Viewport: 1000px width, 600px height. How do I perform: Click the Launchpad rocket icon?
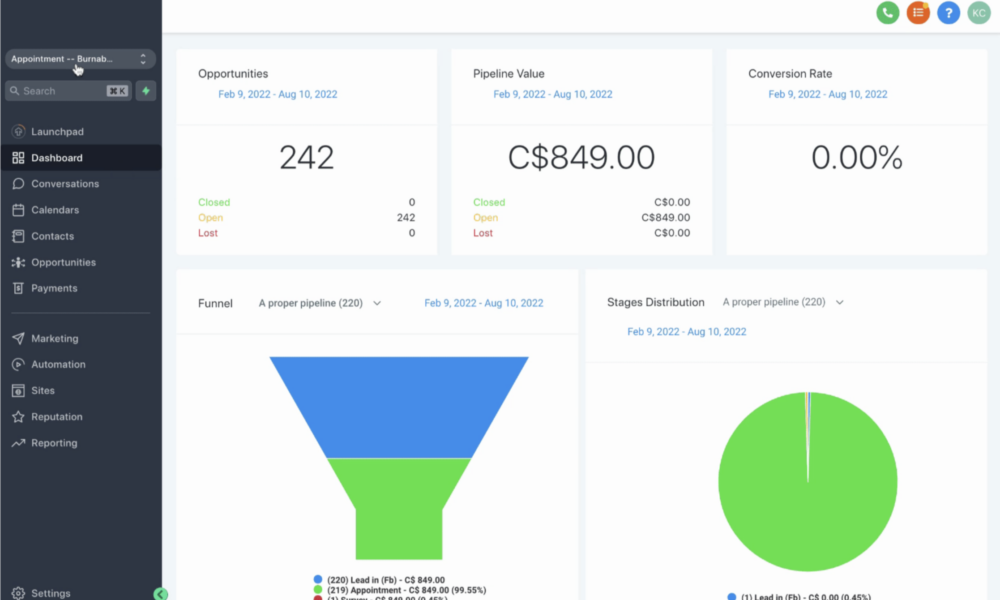coord(18,131)
